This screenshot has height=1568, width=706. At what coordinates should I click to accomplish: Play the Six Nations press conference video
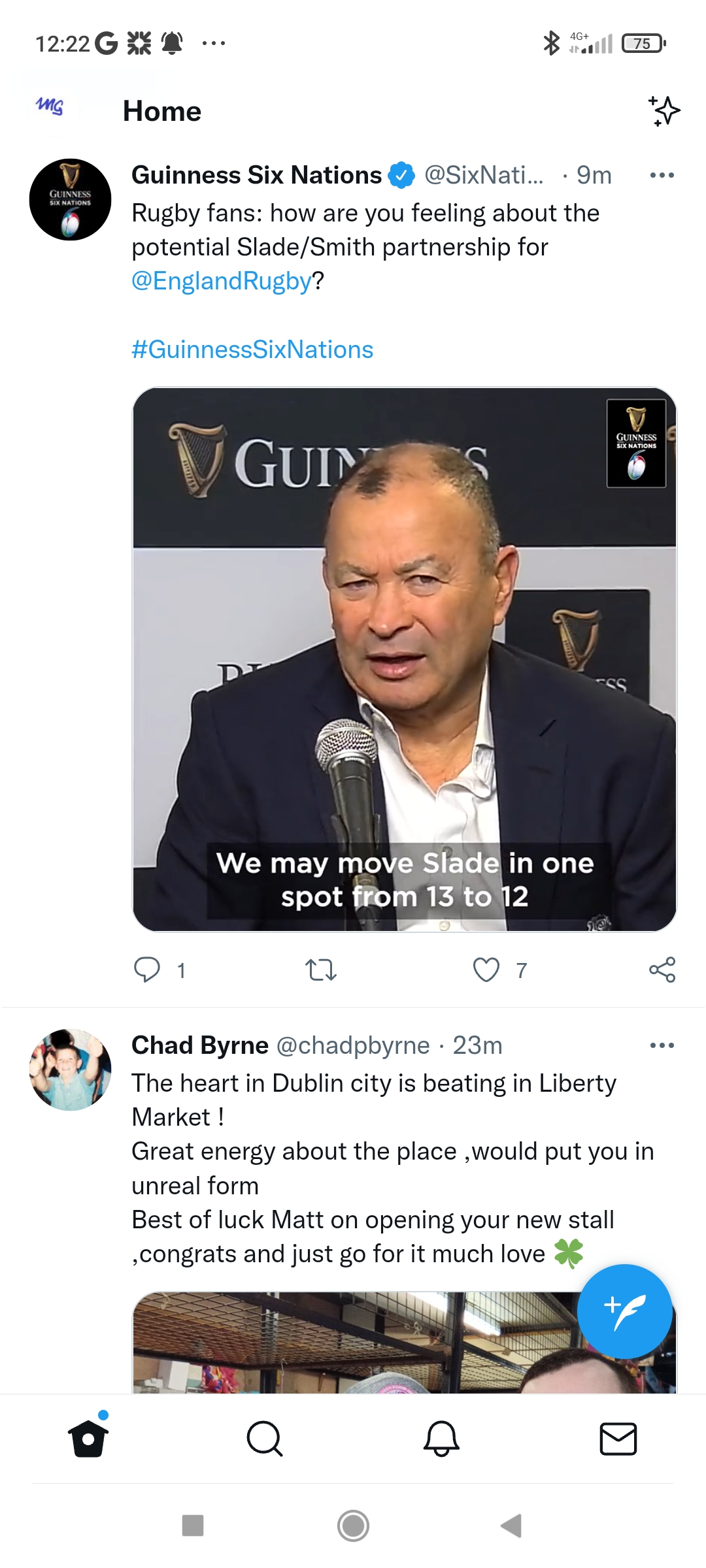[x=405, y=659]
